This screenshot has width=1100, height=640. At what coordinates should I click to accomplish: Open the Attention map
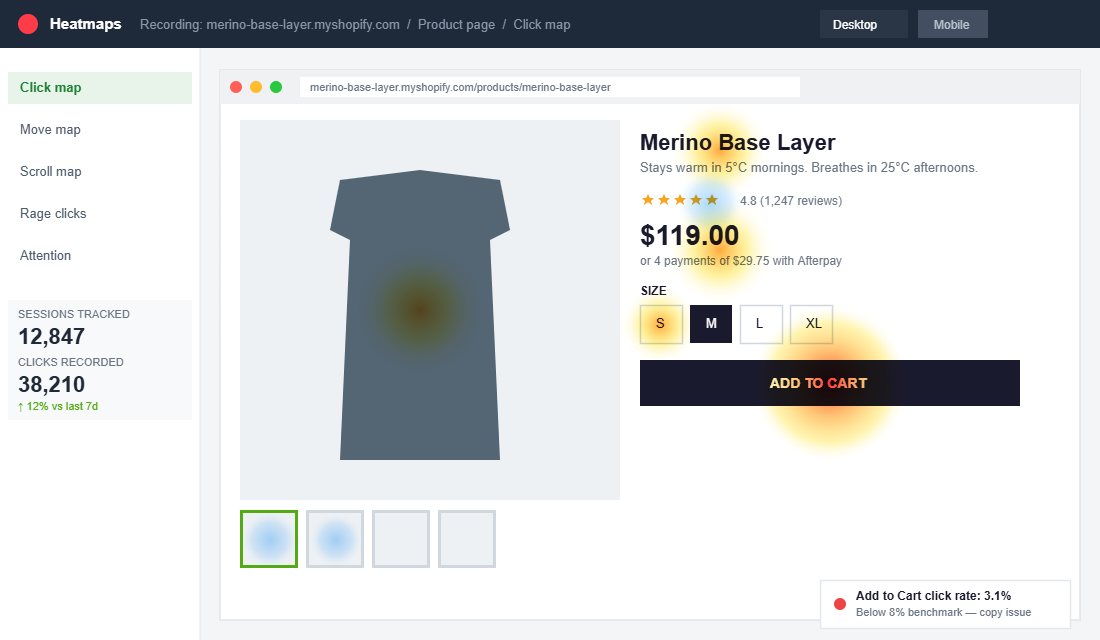45,255
